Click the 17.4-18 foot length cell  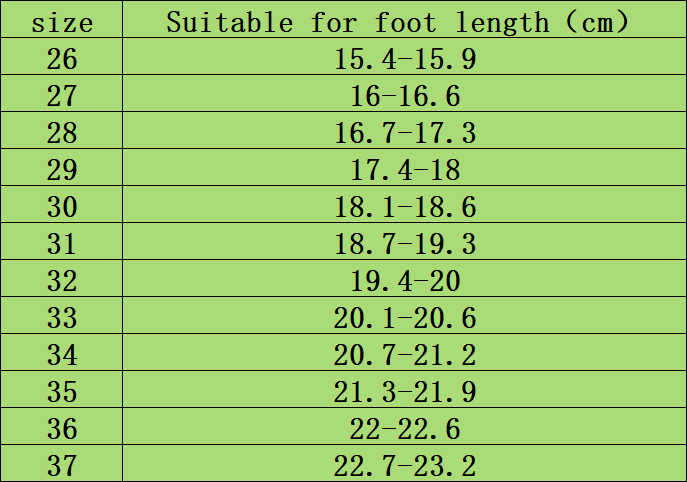pyautogui.click(x=405, y=170)
